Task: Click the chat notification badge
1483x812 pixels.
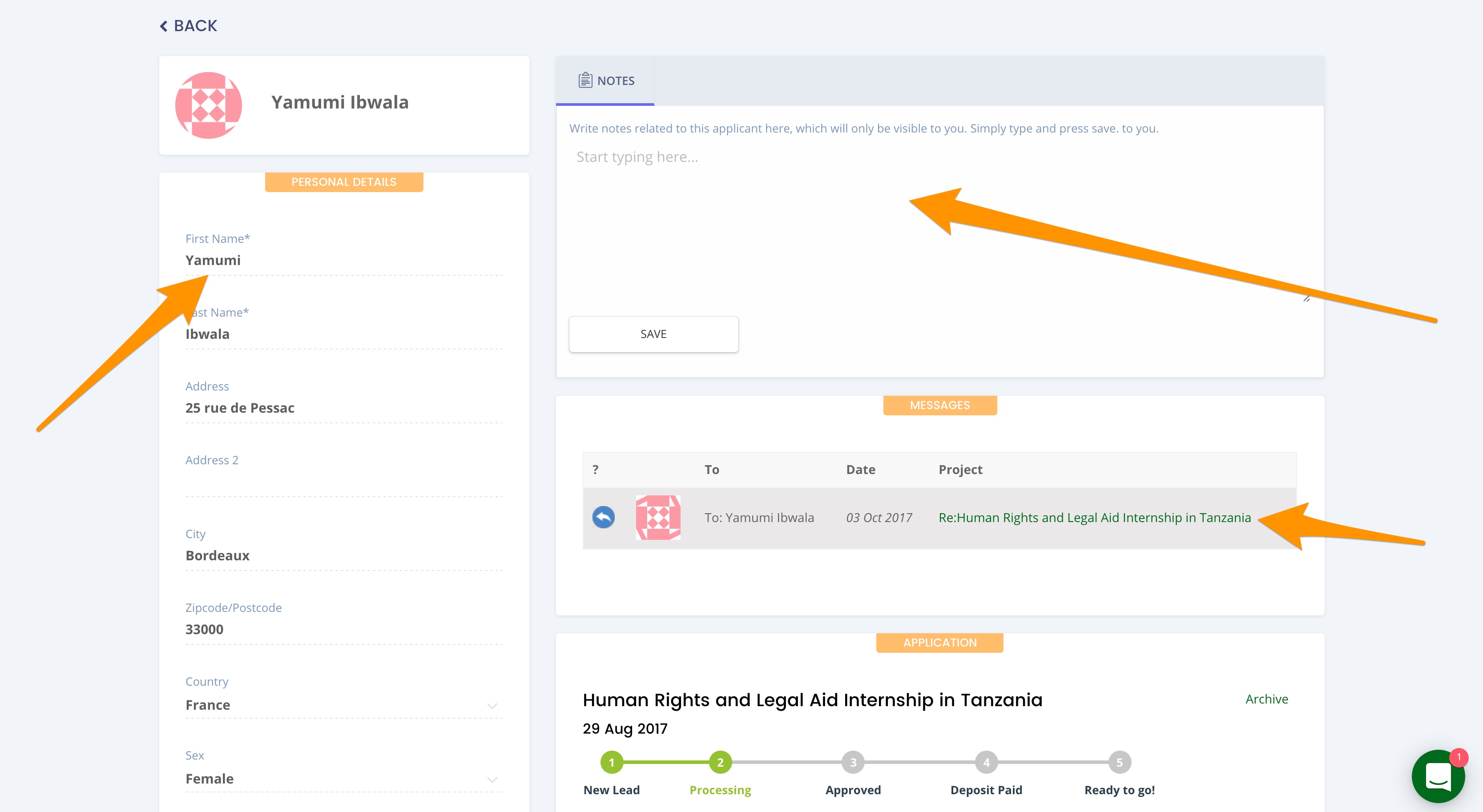Action: [1458, 757]
